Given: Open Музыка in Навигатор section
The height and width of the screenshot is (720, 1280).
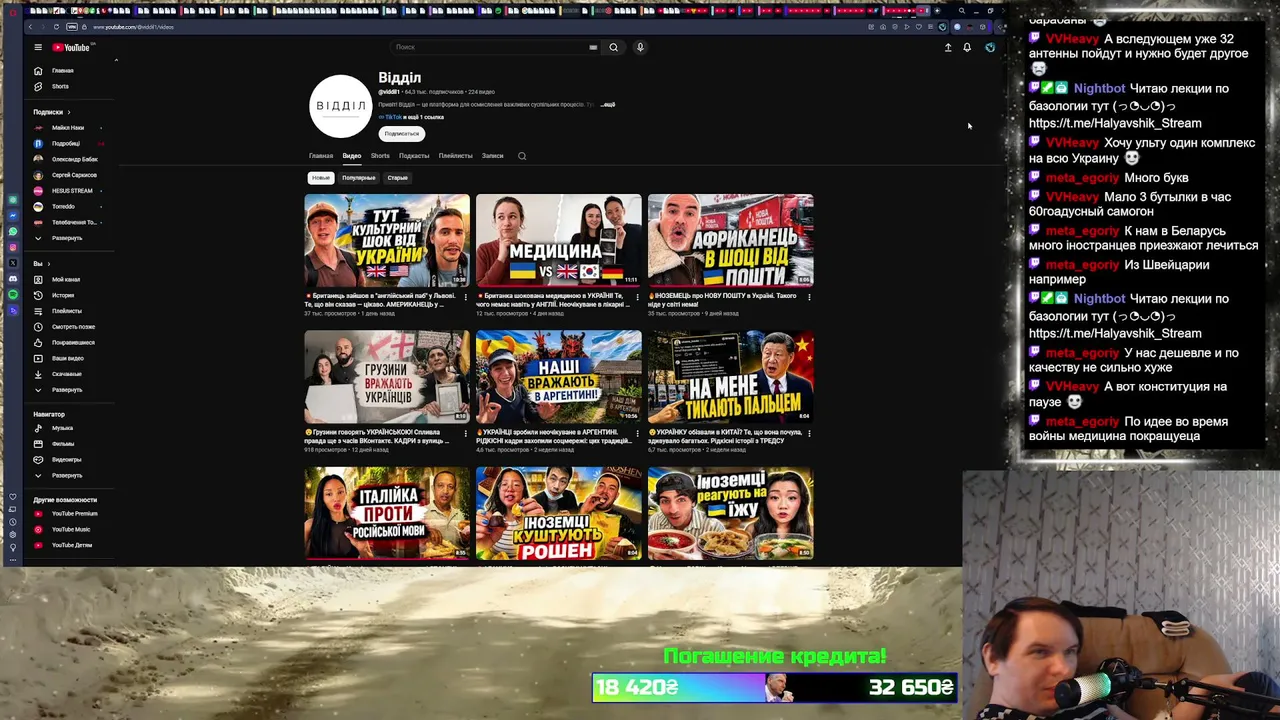Looking at the screenshot, I should [62, 428].
